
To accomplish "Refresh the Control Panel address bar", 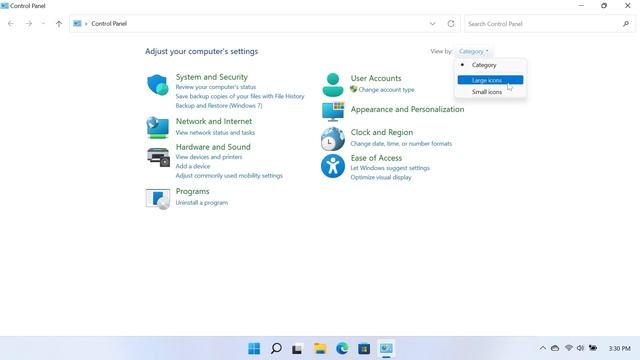I will 451,24.
